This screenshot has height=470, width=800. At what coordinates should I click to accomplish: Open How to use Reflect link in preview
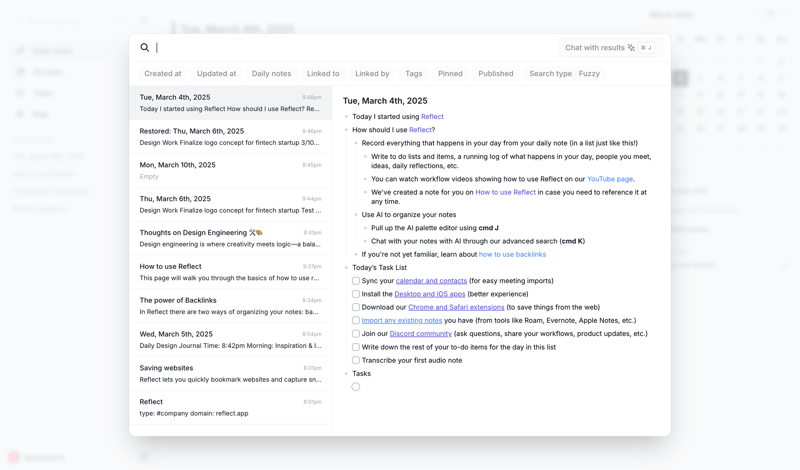point(506,192)
